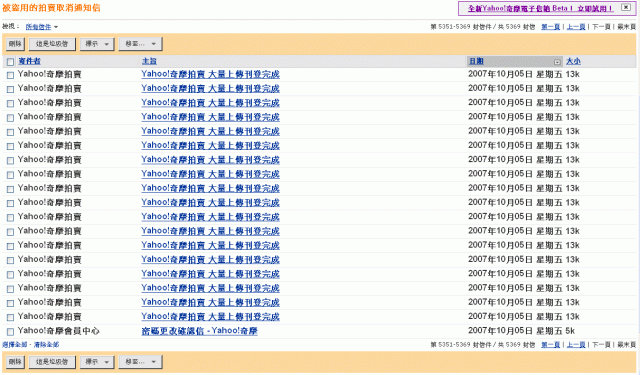This screenshot has width=640, height=375.
Task: Sort messages by 日期 column header
Action: click(x=476, y=61)
